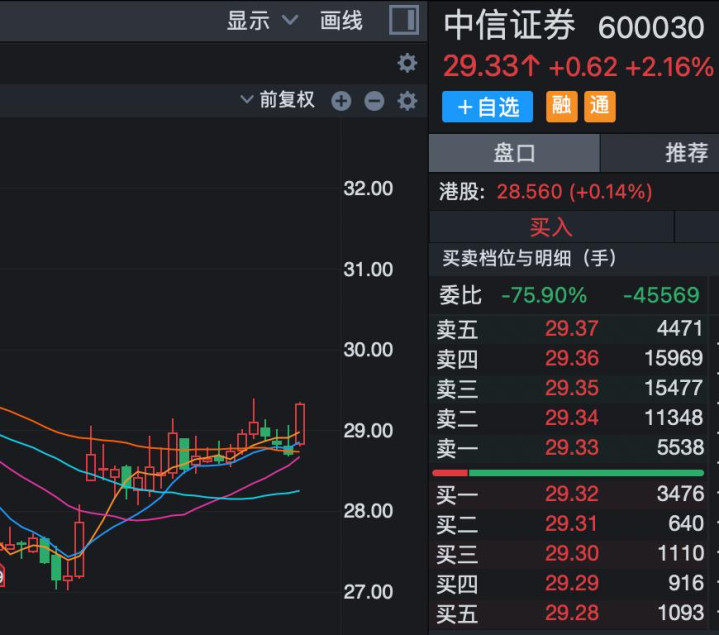Viewport: 719px width, 635px height.
Task: Add stock via +自选 button
Action: click(487, 106)
